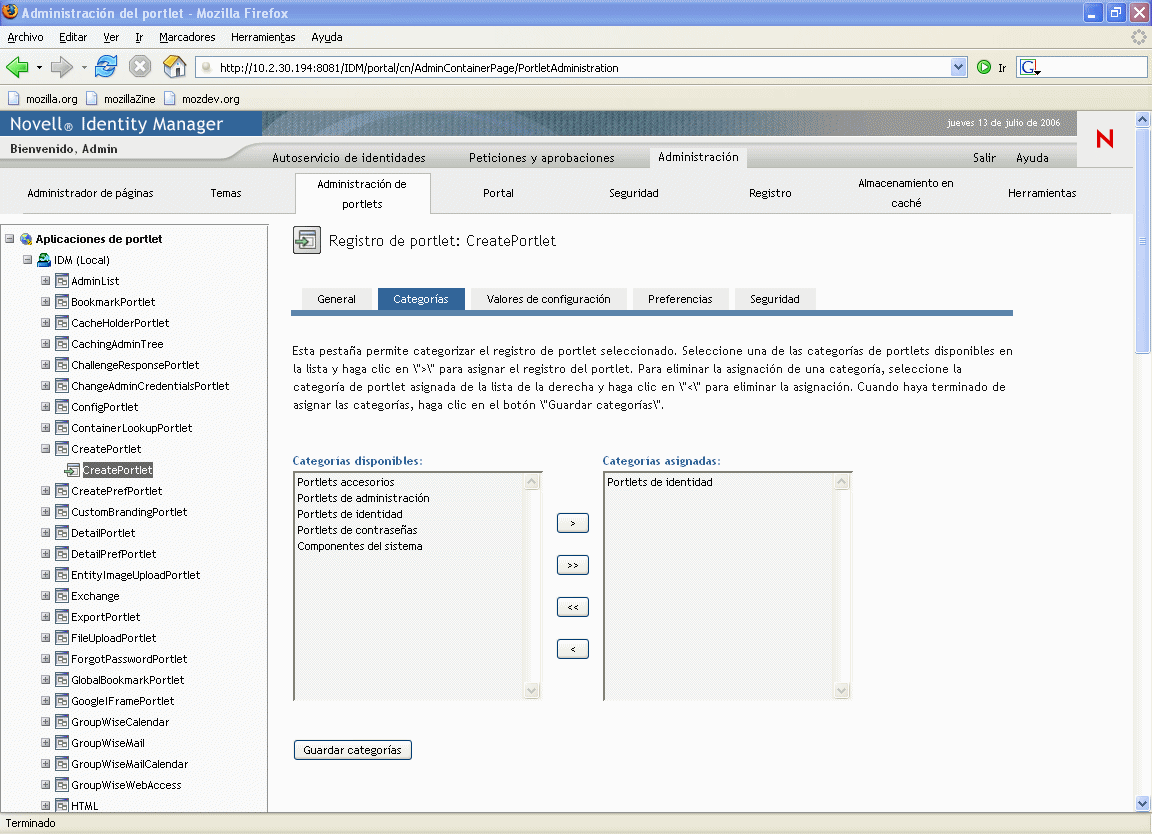Remove the selected category with < button

pos(572,649)
